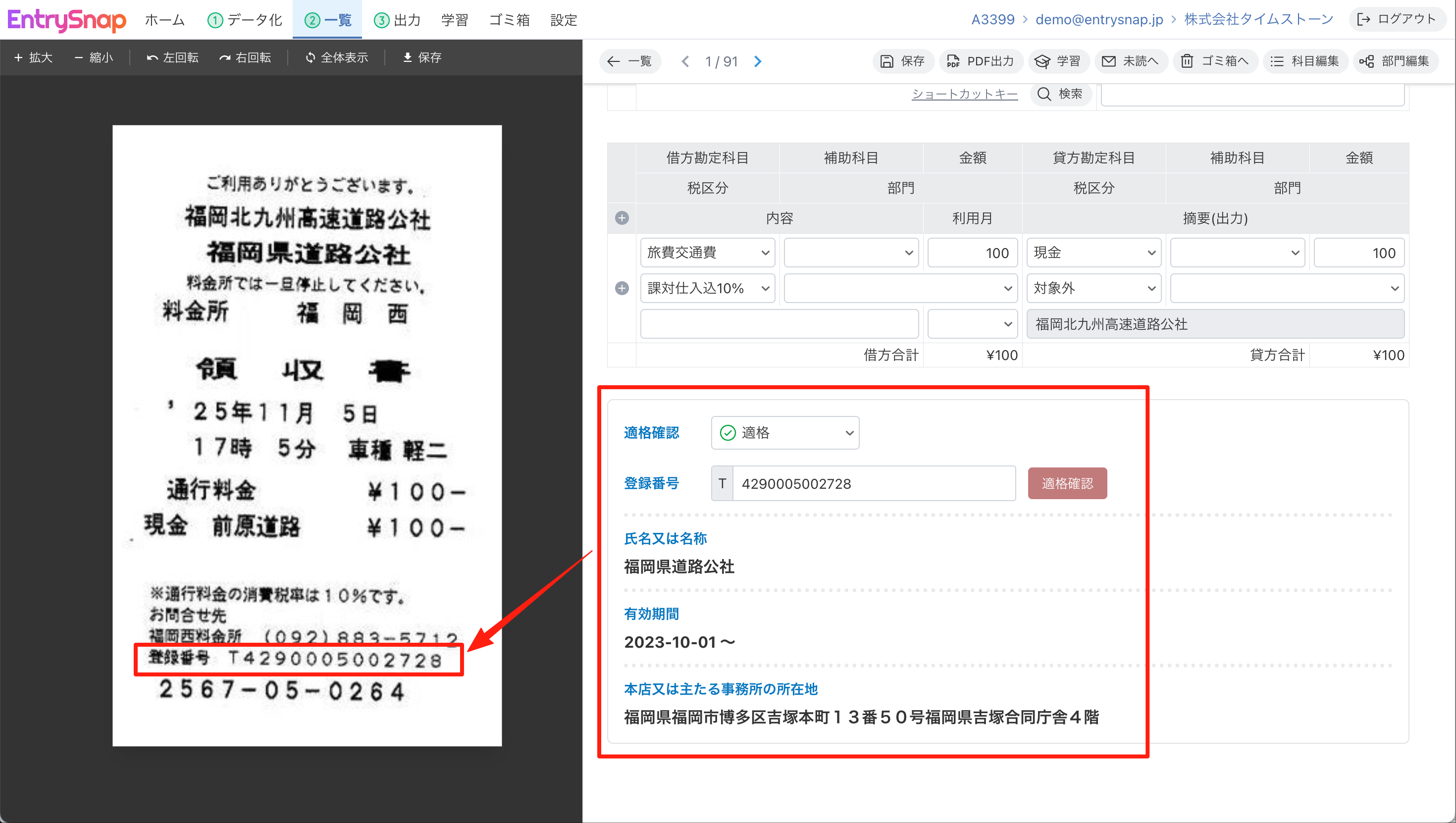
Task: Click the 拡大 zoom-in button
Action: 33,57
